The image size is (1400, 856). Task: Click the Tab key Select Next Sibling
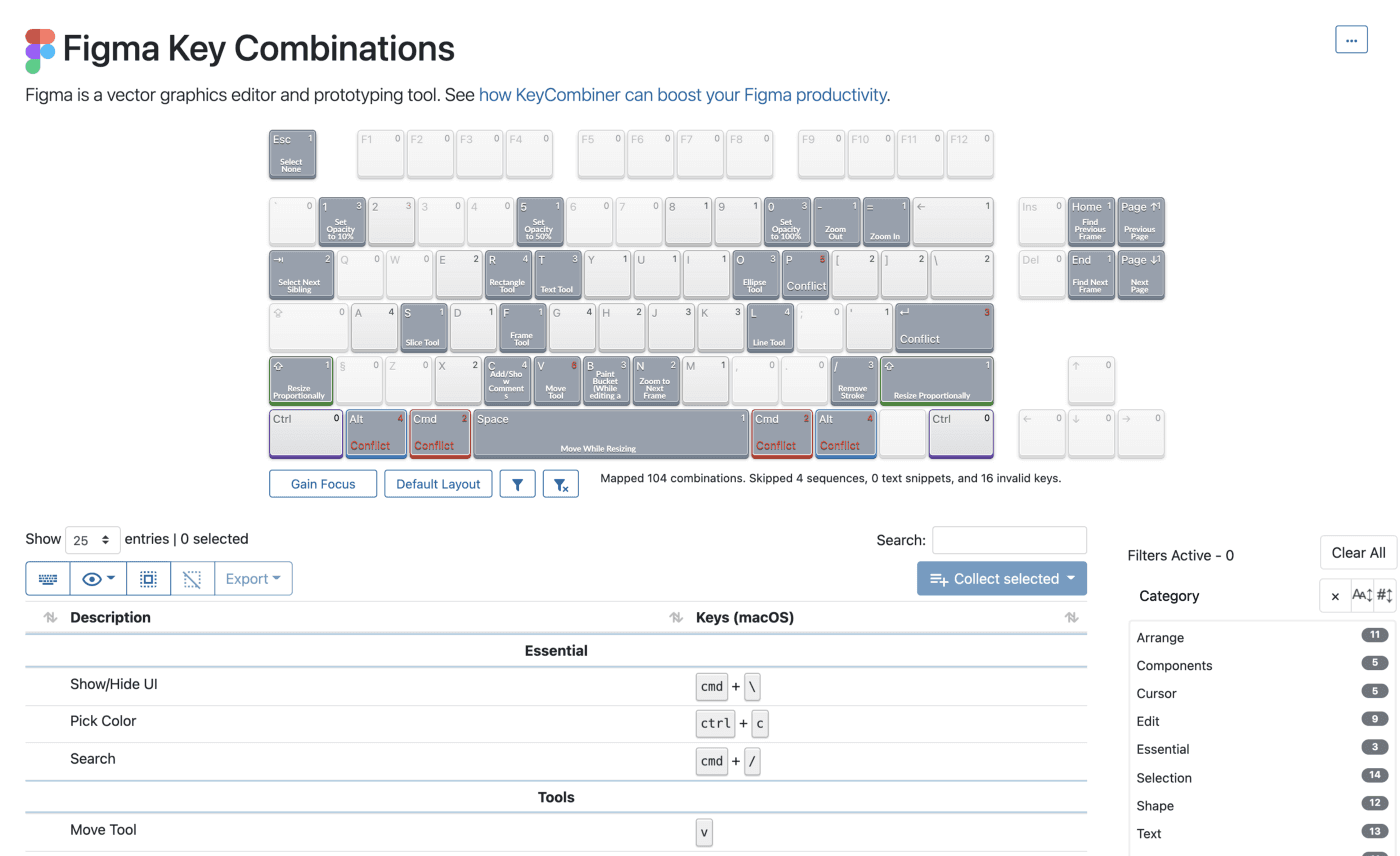[x=301, y=274]
